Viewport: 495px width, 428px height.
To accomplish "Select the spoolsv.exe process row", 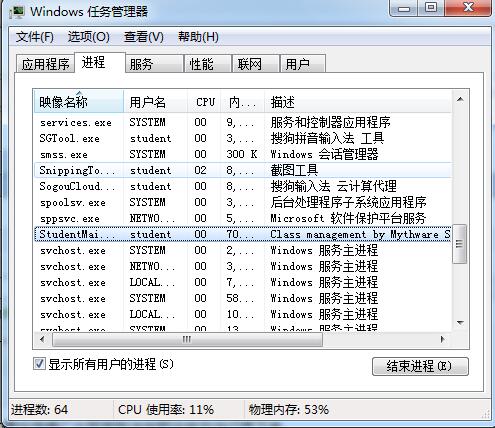I will [243, 202].
